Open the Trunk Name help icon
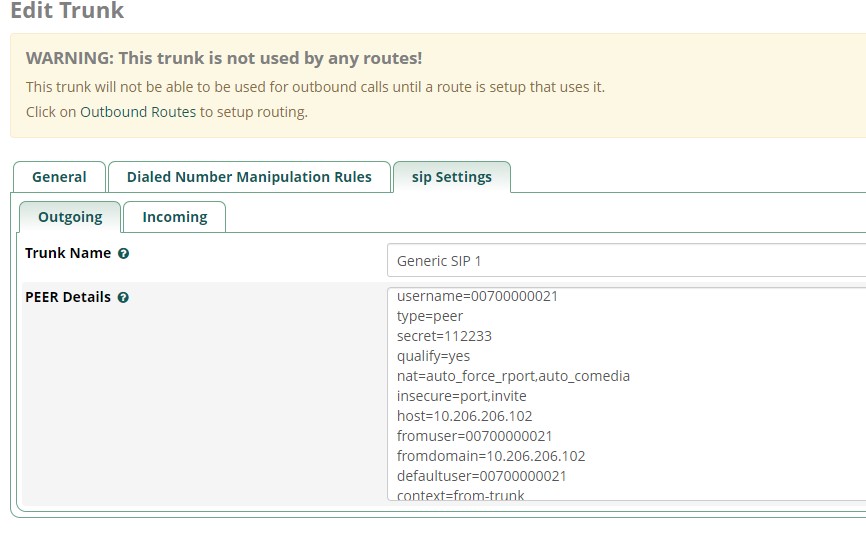 coord(124,254)
